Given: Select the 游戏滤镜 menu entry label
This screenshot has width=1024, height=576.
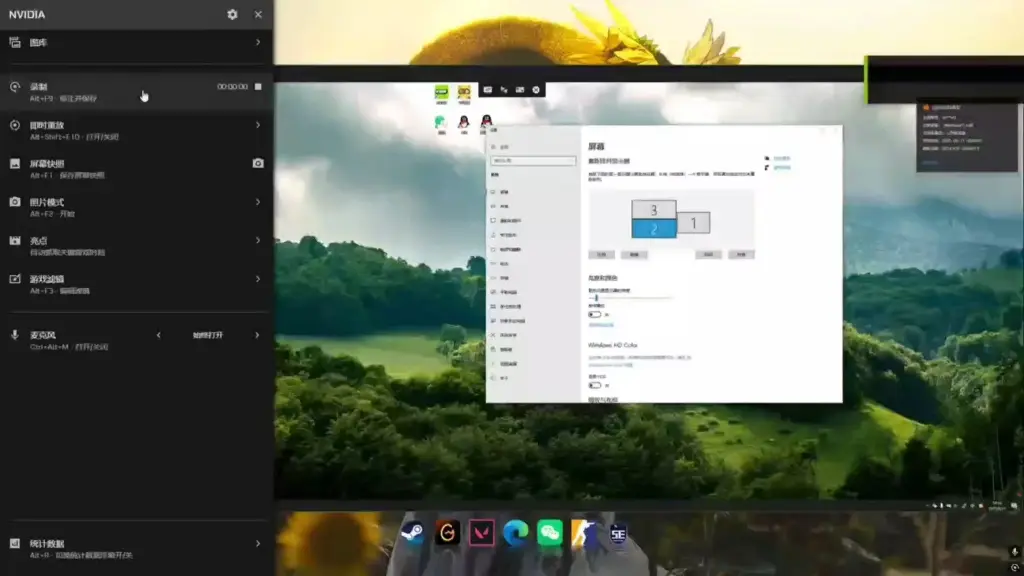Looking at the screenshot, I should point(47,279).
